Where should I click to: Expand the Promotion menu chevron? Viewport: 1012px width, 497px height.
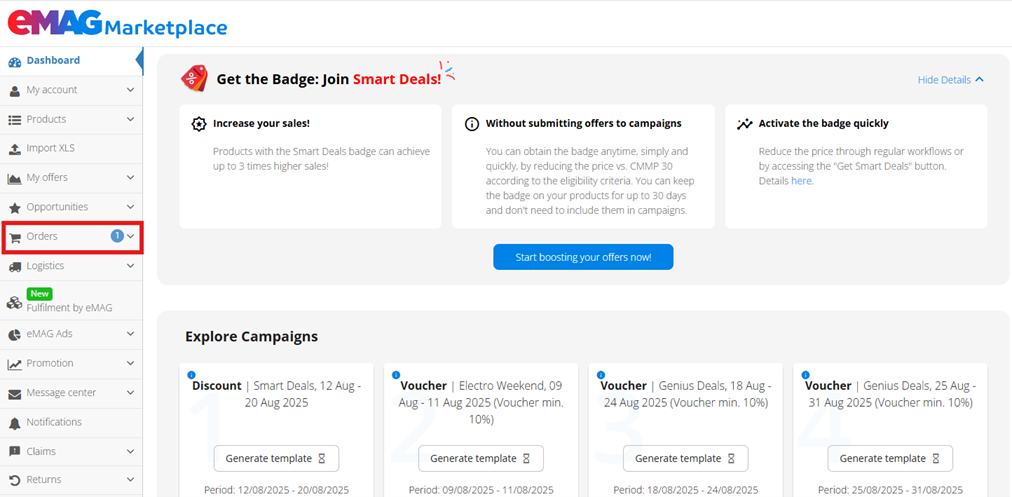tap(130, 363)
